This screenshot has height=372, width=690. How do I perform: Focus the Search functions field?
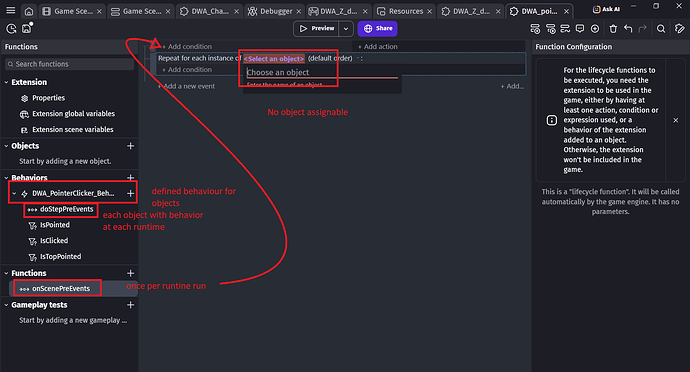pyautogui.click(x=70, y=64)
